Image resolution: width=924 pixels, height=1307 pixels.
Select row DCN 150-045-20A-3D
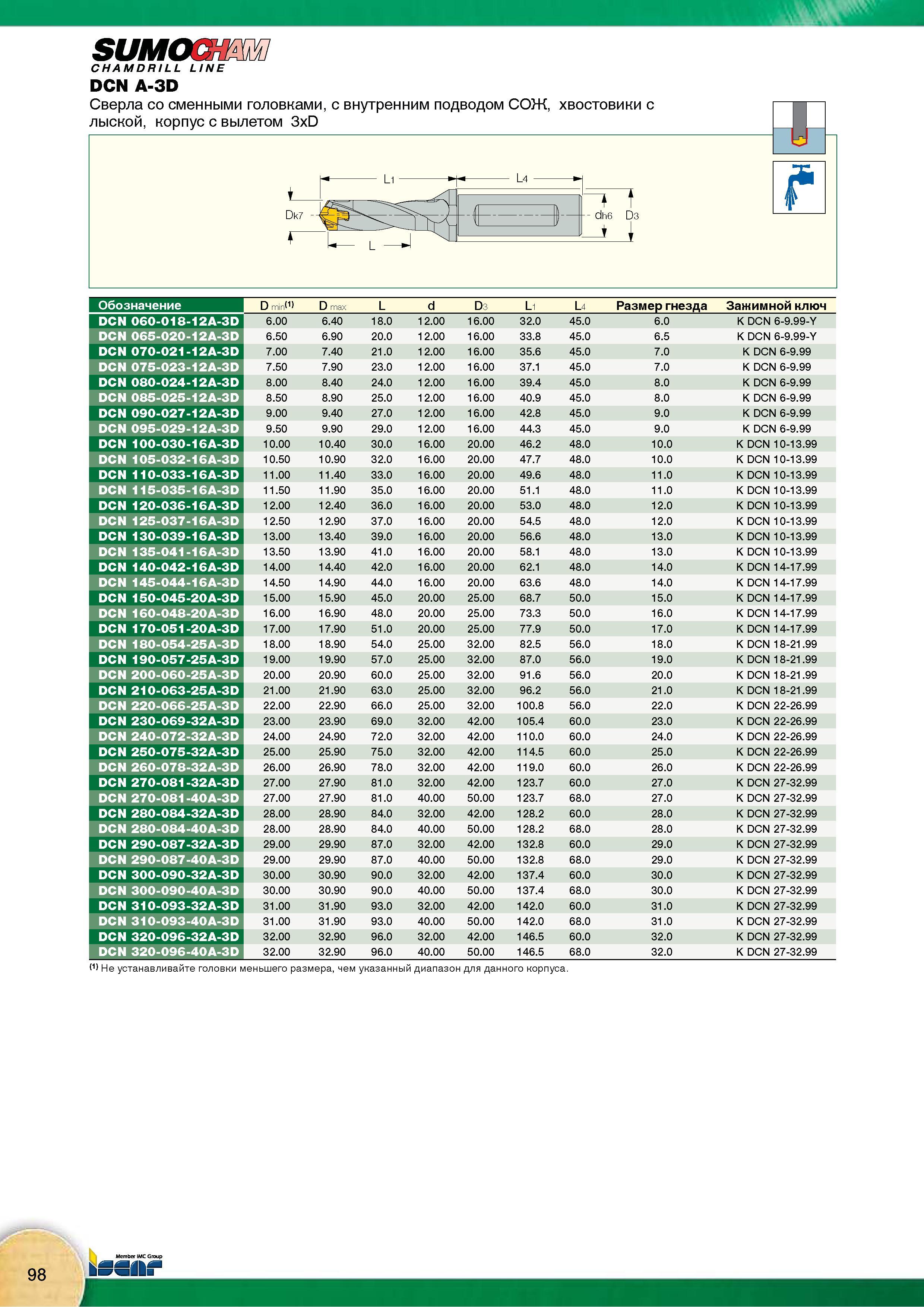pos(462,598)
